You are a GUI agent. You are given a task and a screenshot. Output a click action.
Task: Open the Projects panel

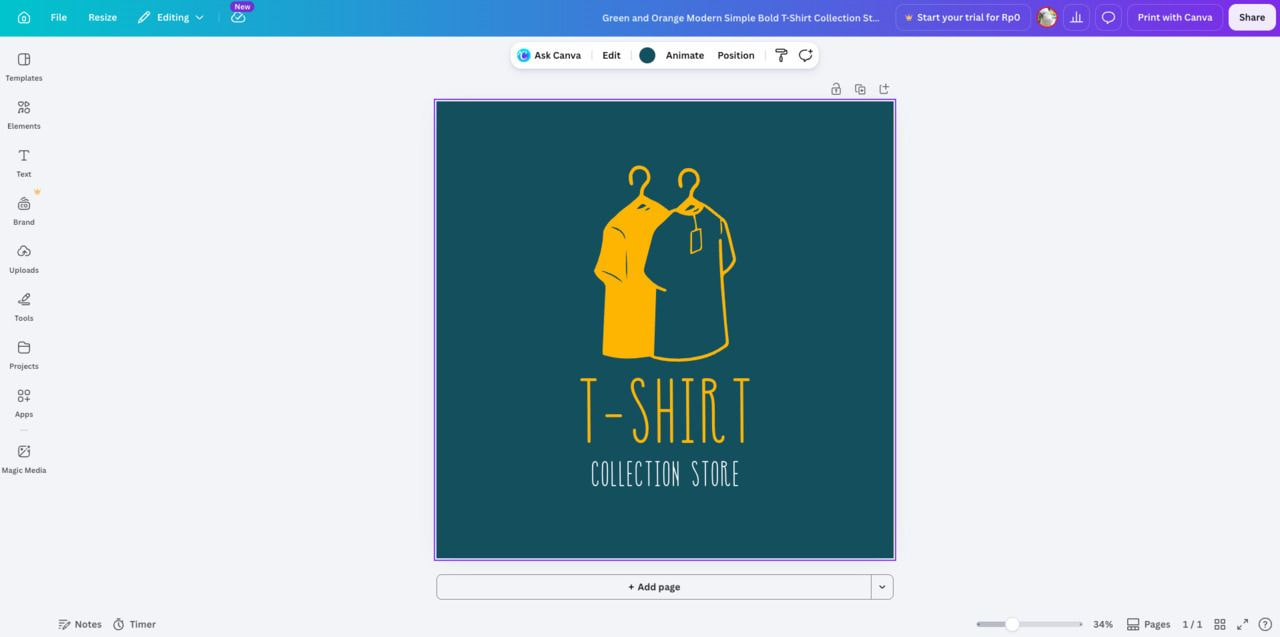pyautogui.click(x=24, y=354)
